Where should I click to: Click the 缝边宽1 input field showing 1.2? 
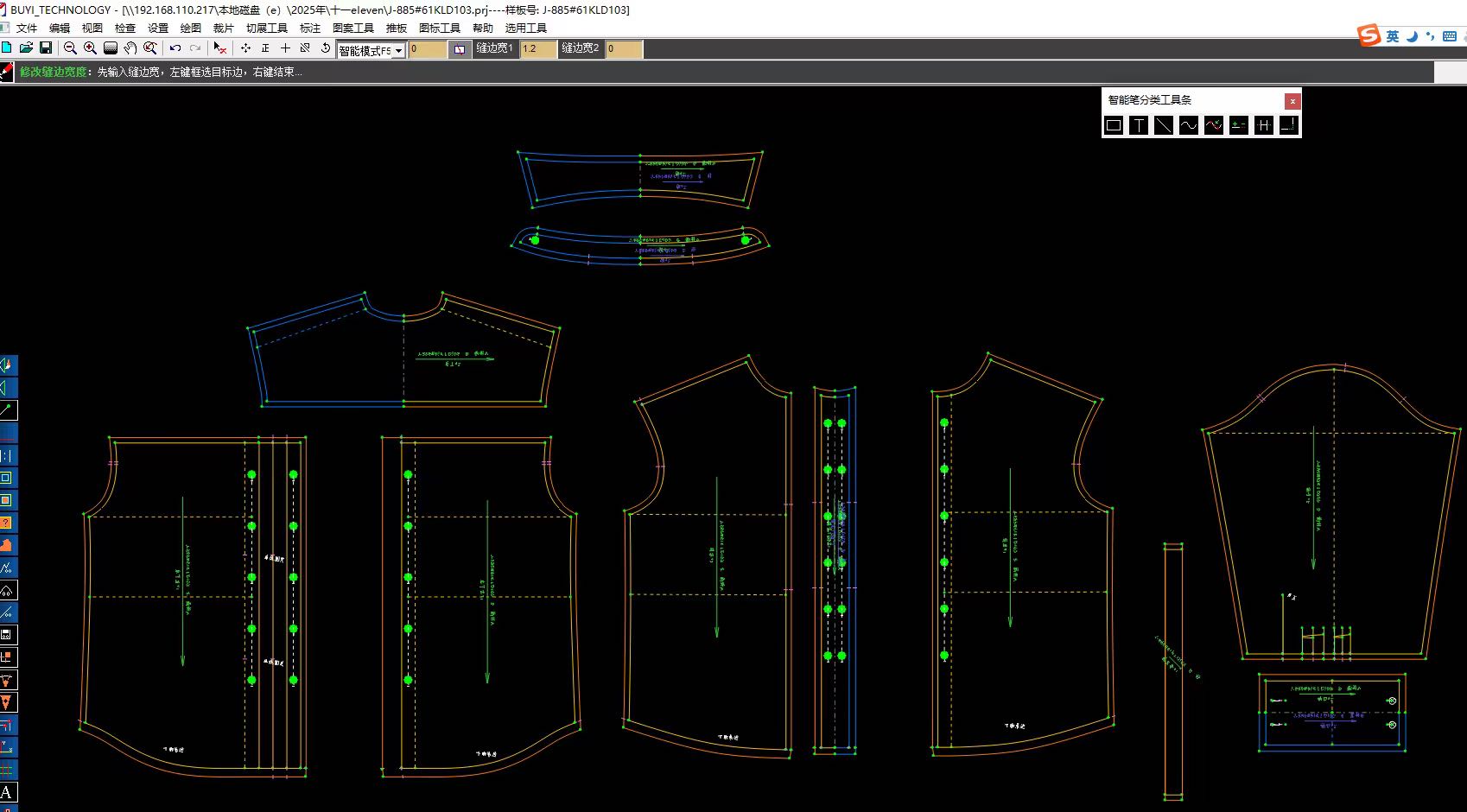[537, 49]
